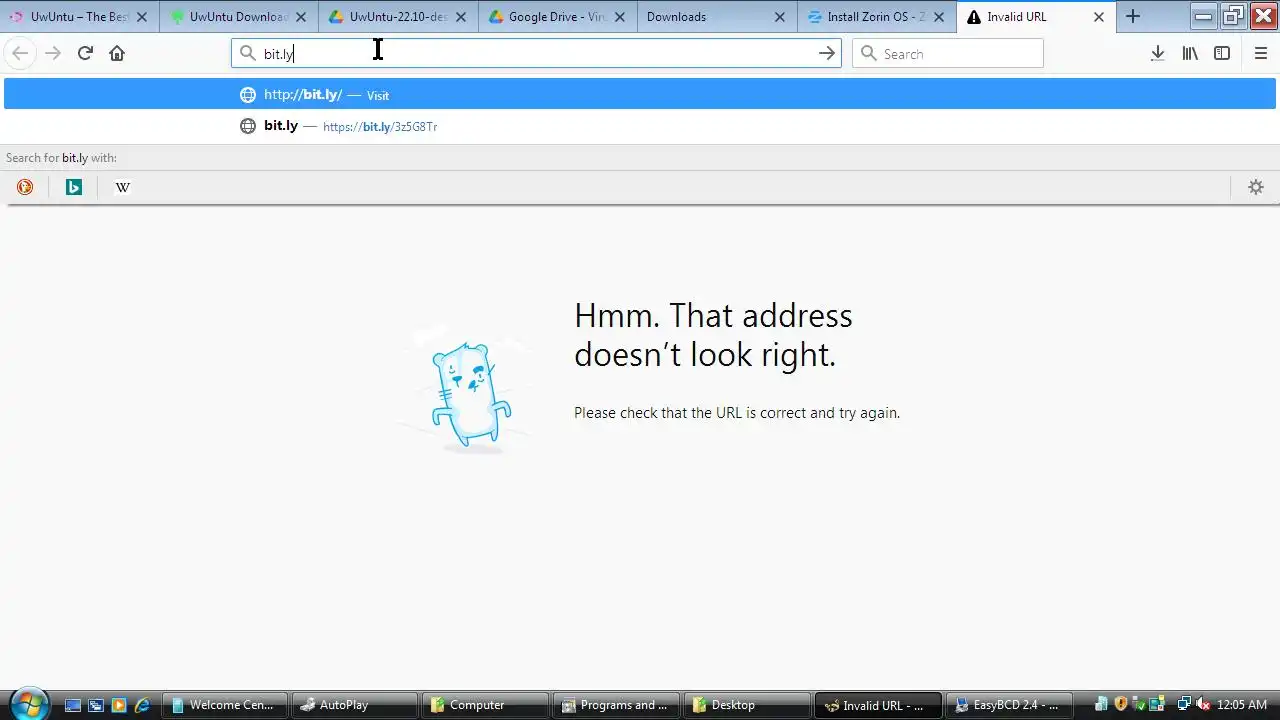Toggle the sidebar view icon
The width and height of the screenshot is (1280, 720).
[1222, 53]
